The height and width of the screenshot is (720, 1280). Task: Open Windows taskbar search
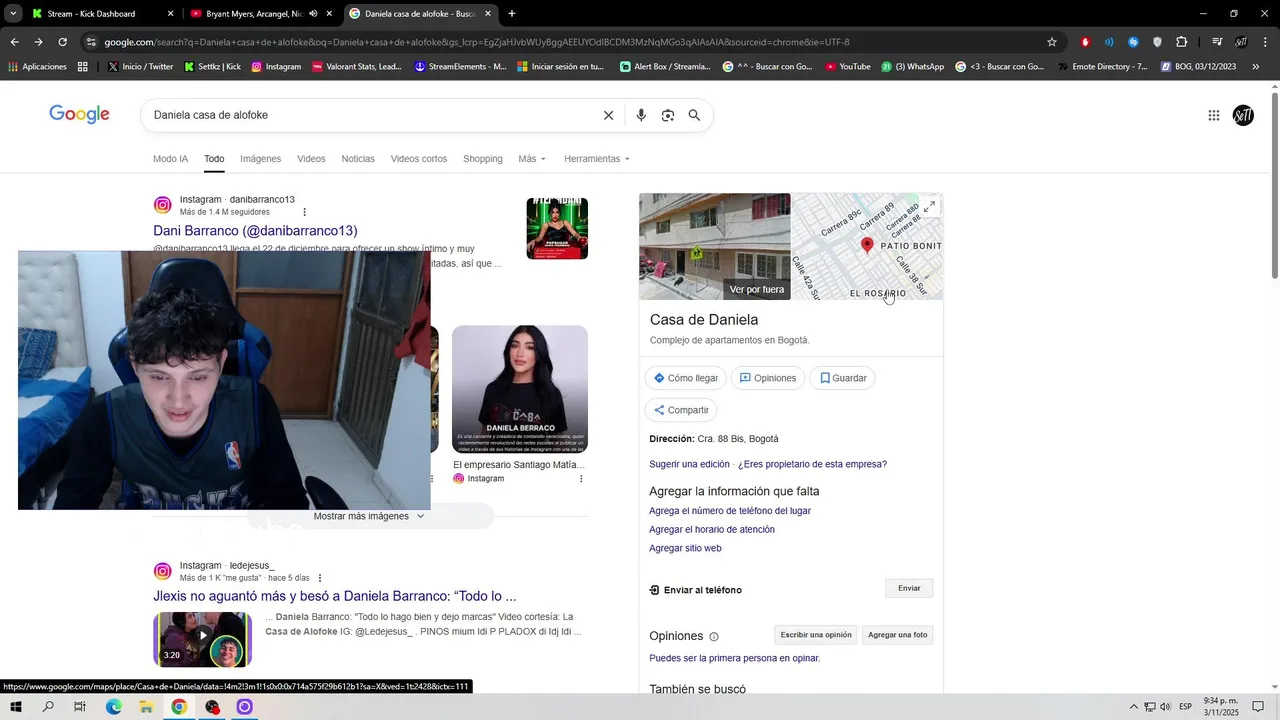click(x=48, y=707)
